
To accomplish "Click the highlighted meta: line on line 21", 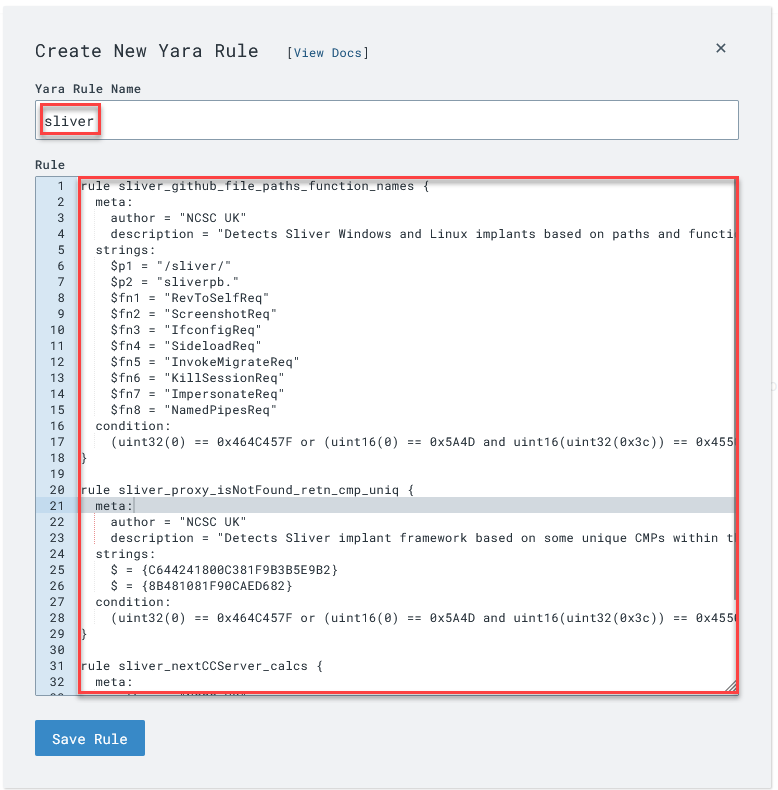I will click(114, 506).
